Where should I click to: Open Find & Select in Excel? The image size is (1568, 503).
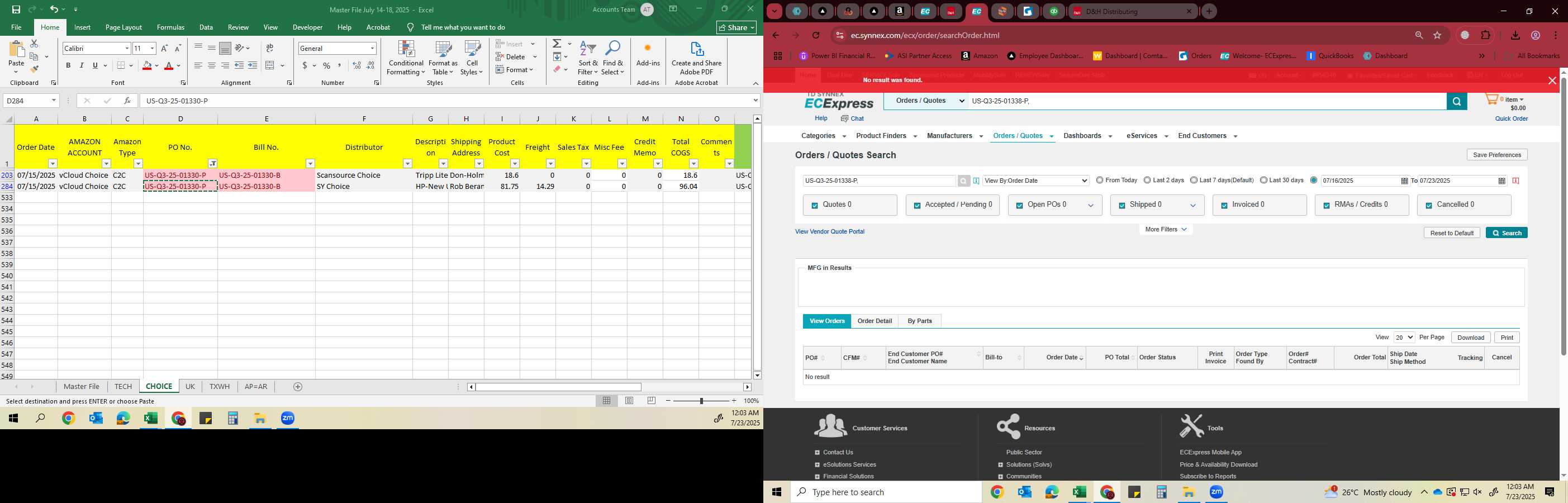tap(613, 58)
